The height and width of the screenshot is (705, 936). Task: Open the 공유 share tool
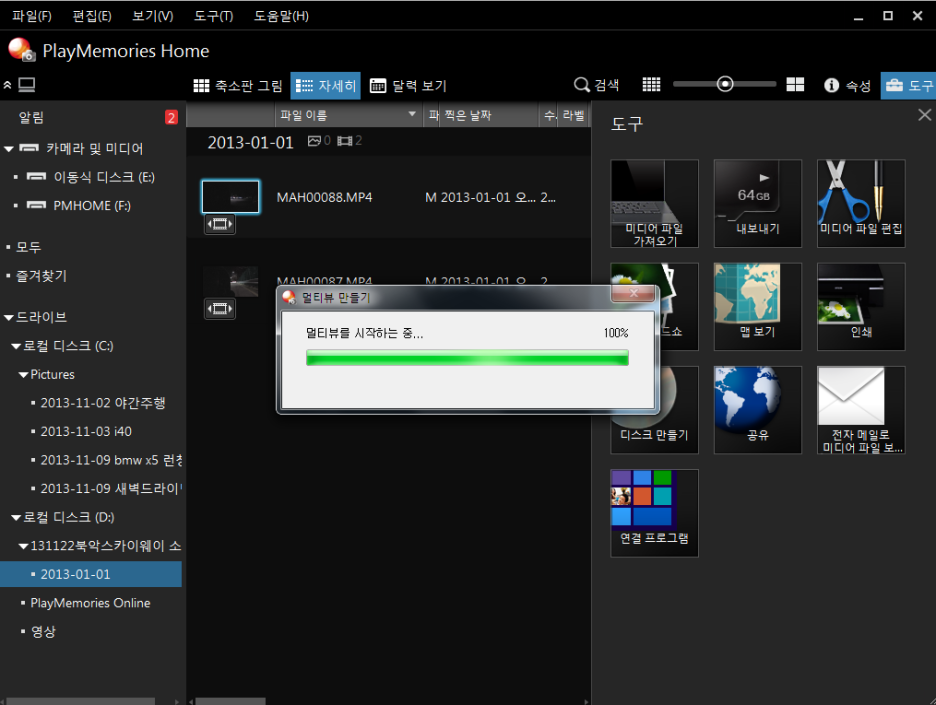point(758,410)
